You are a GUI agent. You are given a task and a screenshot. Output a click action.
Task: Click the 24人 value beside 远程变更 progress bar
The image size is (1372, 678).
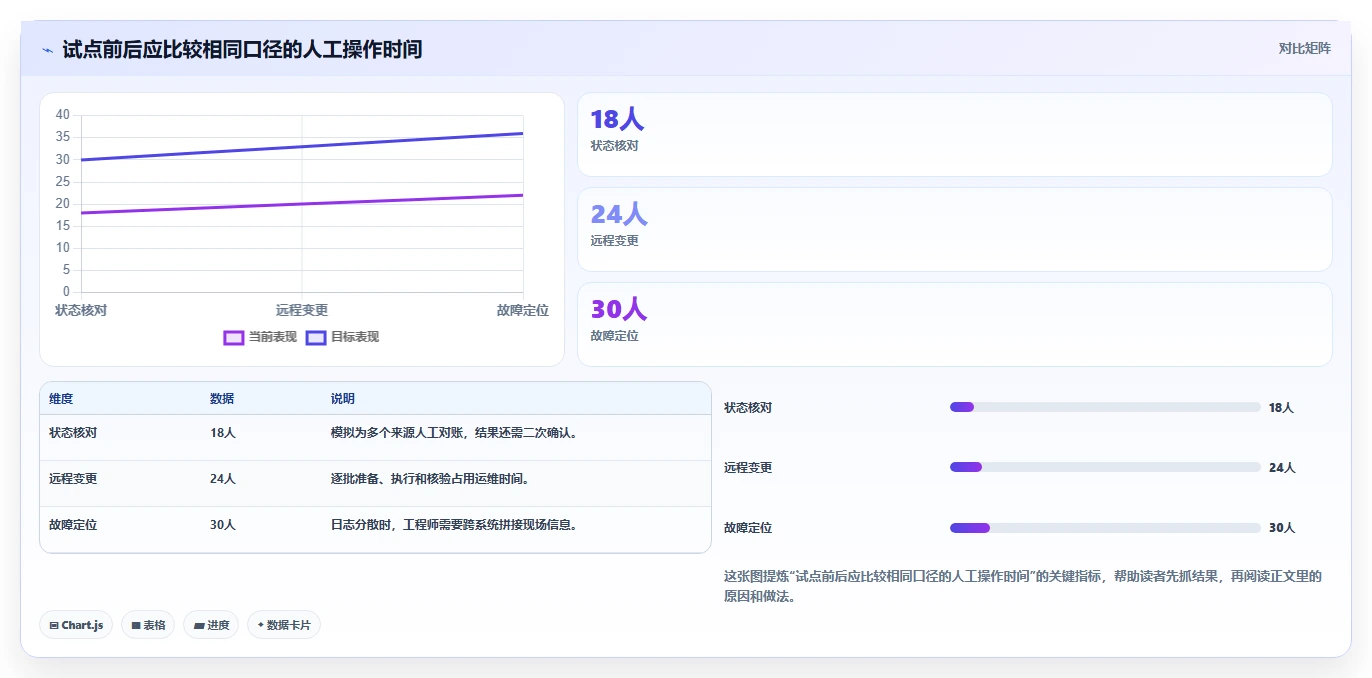tap(1281, 468)
